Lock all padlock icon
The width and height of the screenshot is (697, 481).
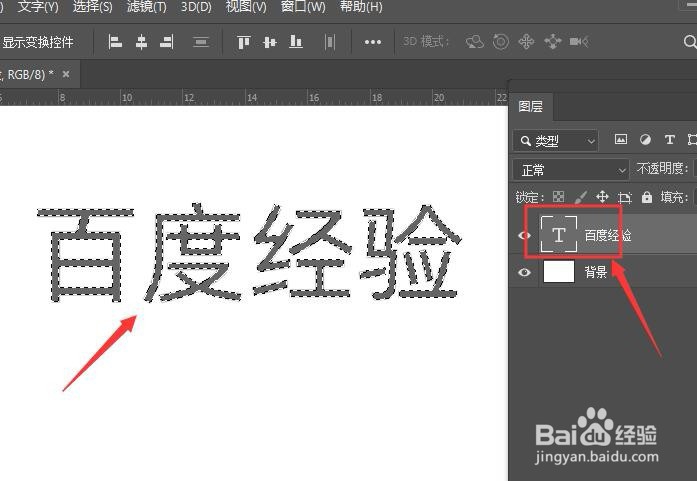click(647, 197)
